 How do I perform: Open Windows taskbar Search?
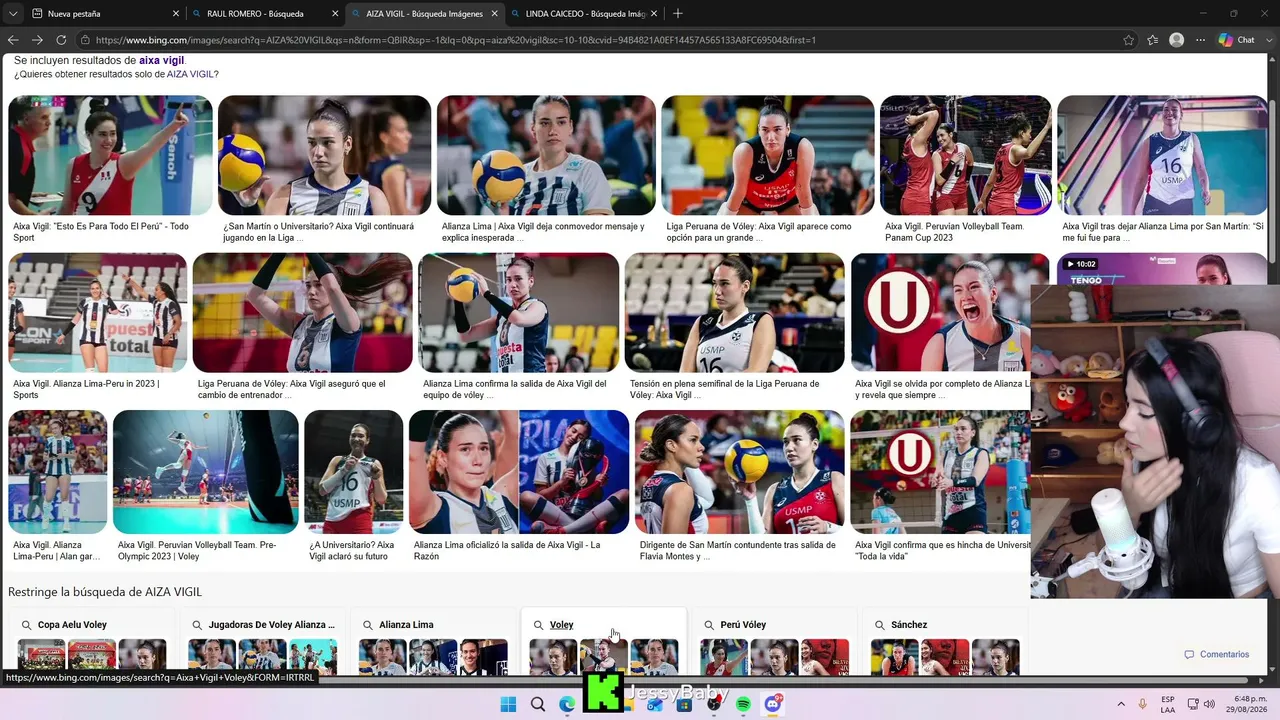tap(538, 704)
